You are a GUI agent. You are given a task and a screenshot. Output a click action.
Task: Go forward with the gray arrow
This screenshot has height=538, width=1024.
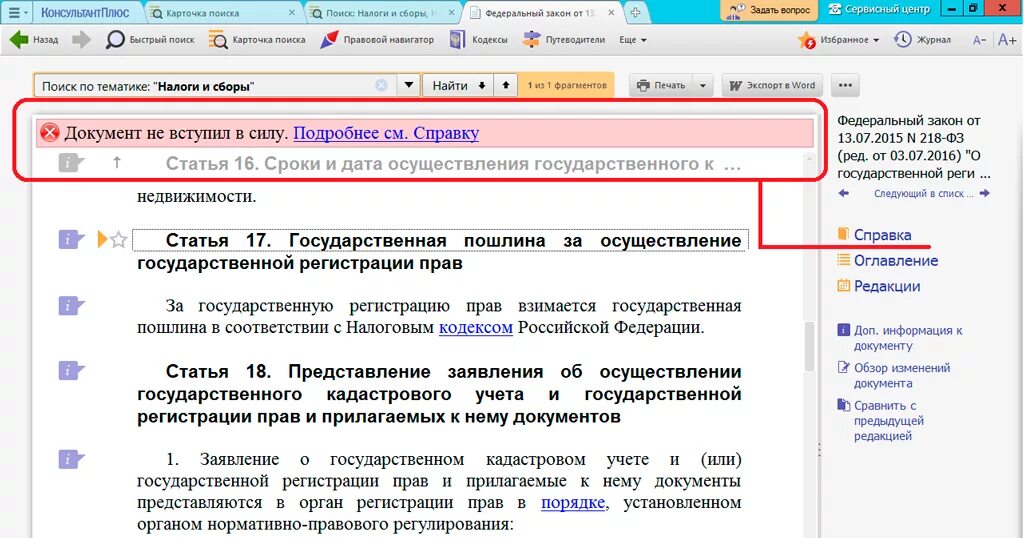pos(82,39)
